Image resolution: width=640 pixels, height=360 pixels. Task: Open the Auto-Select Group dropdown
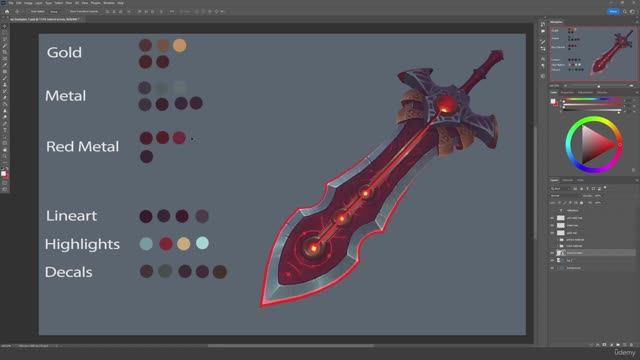pos(54,11)
